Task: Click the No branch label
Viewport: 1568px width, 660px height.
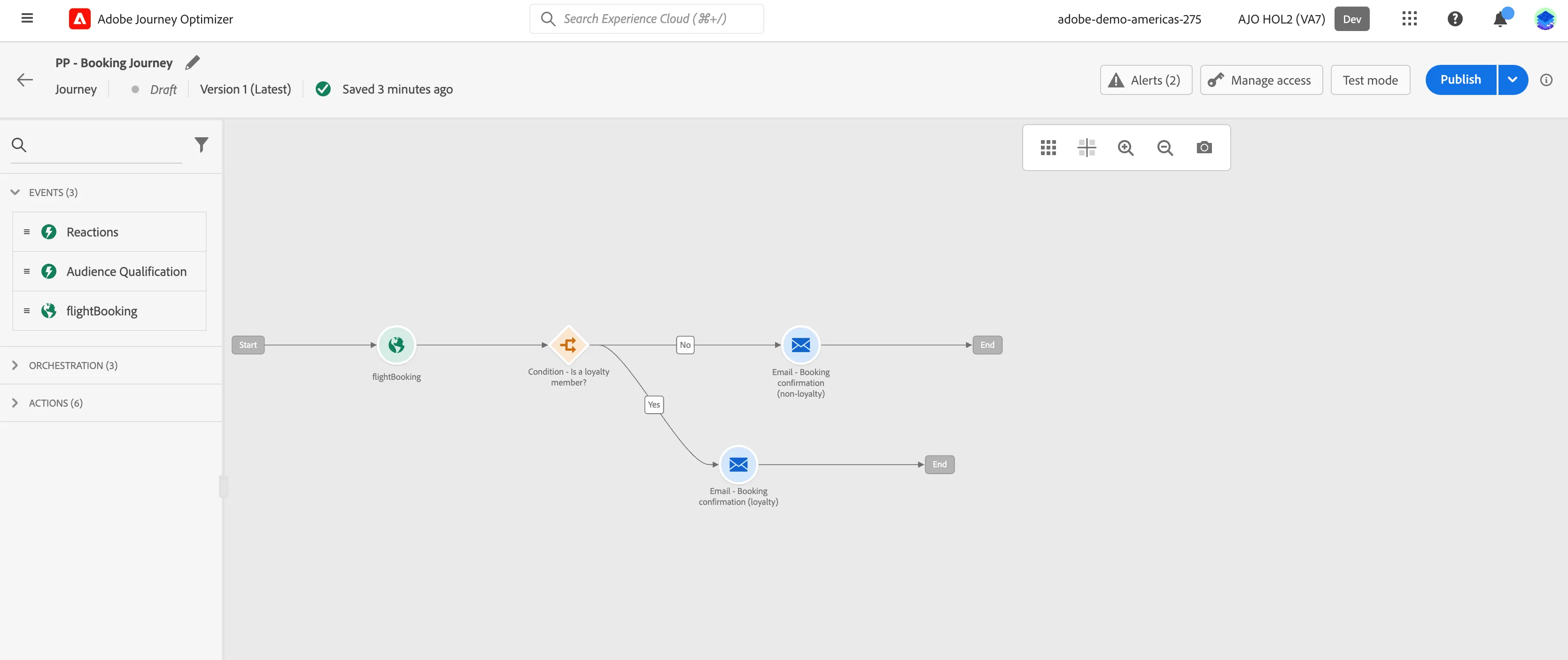Action: coord(685,345)
